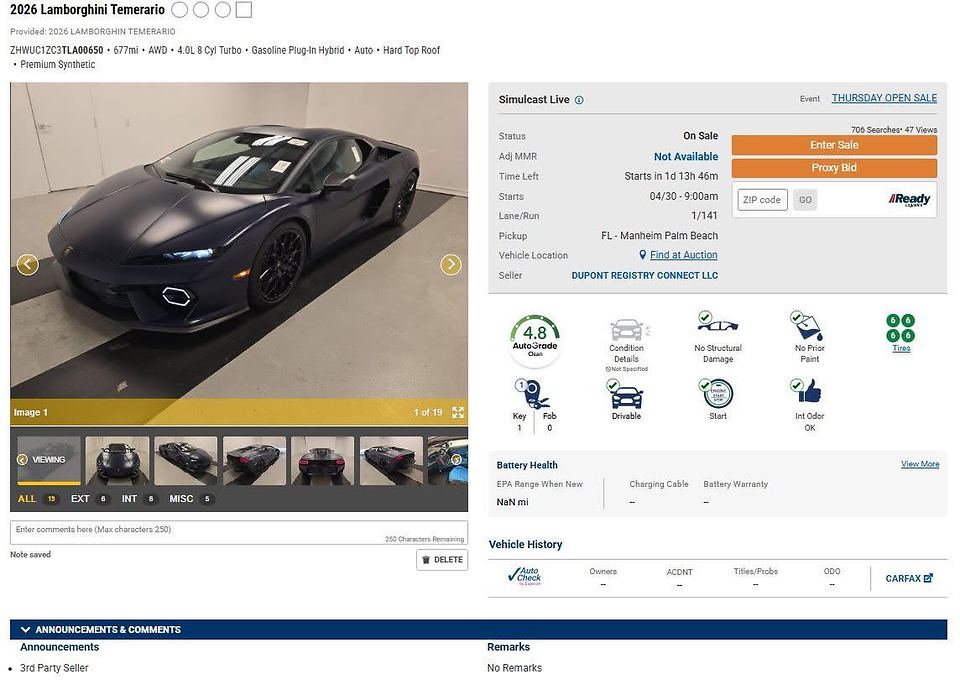Click '2026 Lamborghini Temerario' title

(87, 10)
